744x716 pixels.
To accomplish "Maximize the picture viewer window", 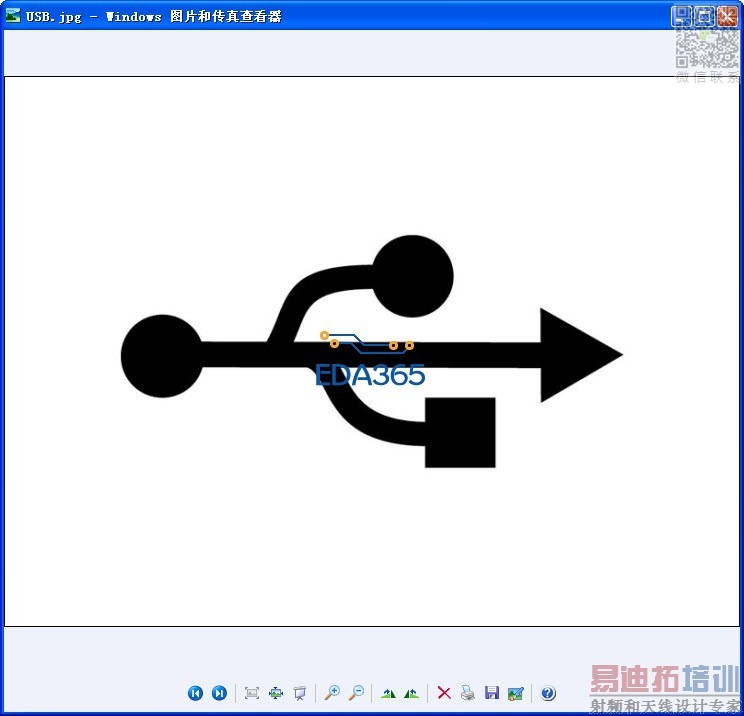I will [x=705, y=17].
